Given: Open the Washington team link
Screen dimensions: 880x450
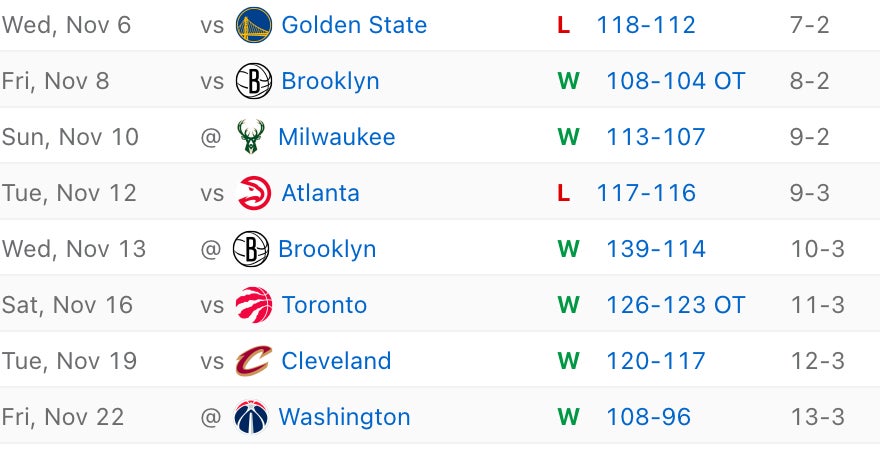Looking at the screenshot, I should pos(344,417).
